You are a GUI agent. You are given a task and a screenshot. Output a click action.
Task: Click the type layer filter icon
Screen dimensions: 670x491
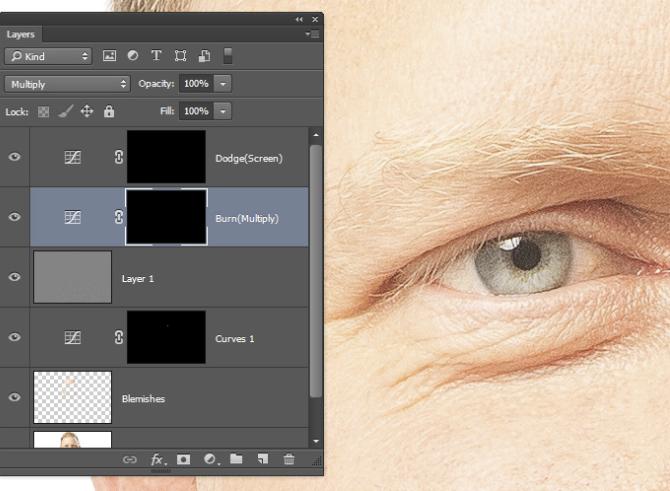click(x=156, y=56)
